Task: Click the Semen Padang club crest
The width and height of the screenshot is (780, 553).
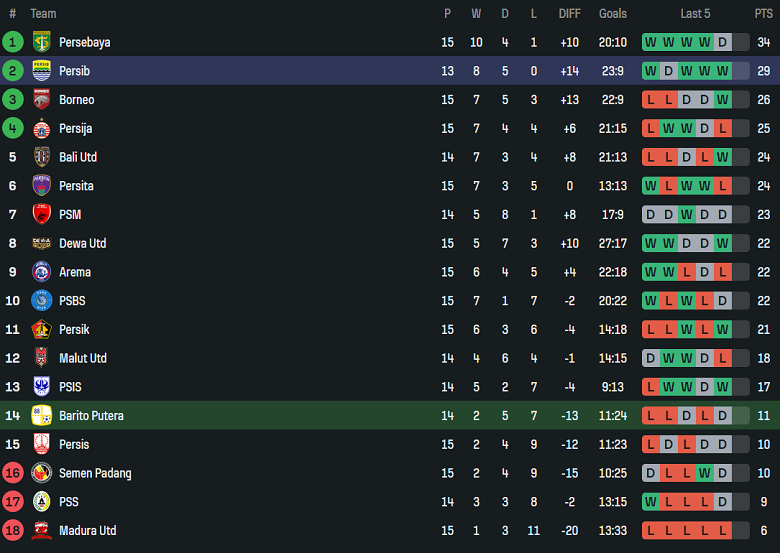Action: (41, 473)
